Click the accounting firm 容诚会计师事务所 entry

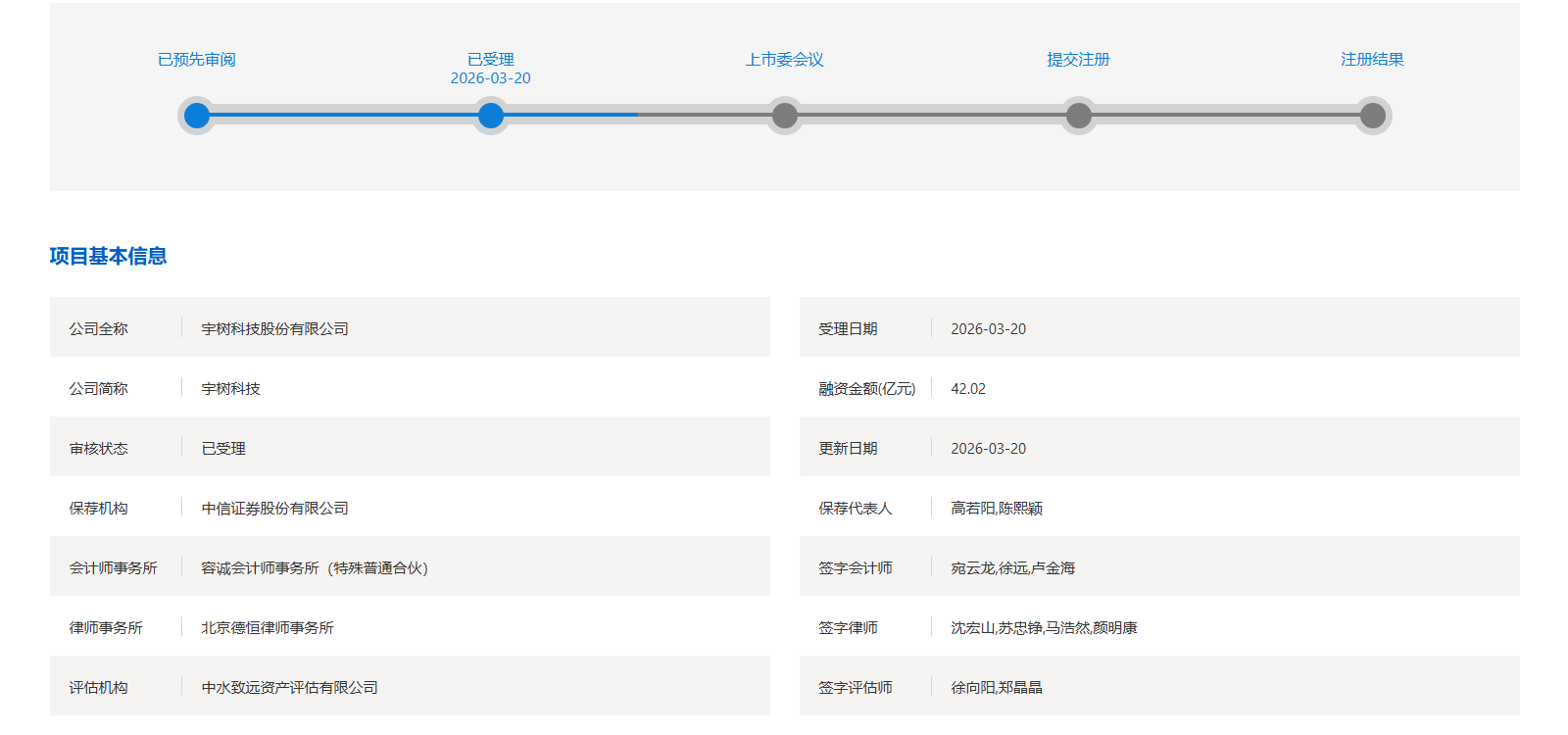coord(315,568)
